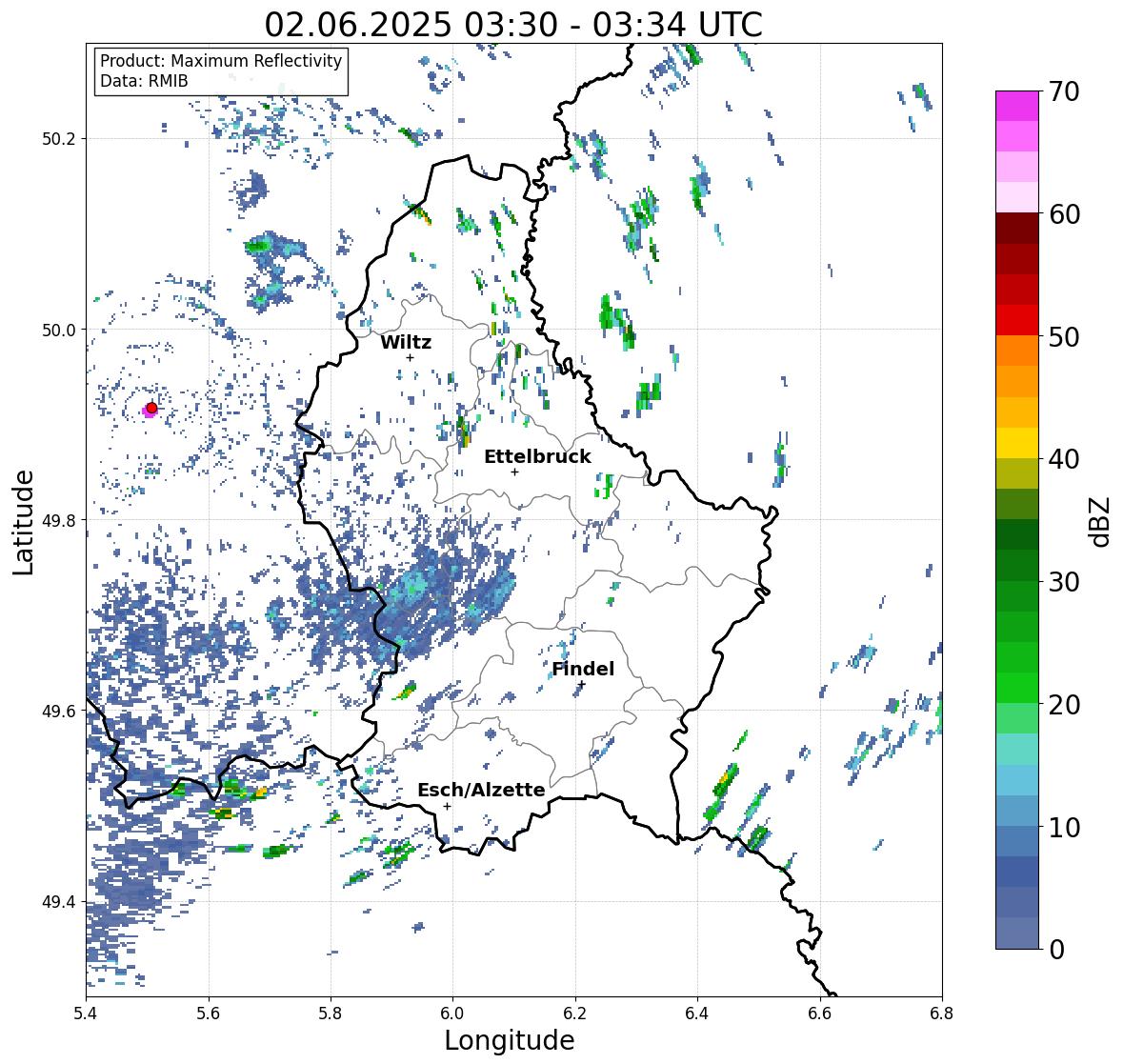Click the 6.6 longitude tick label
This screenshot has width=1123, height=1064.
click(x=820, y=1013)
